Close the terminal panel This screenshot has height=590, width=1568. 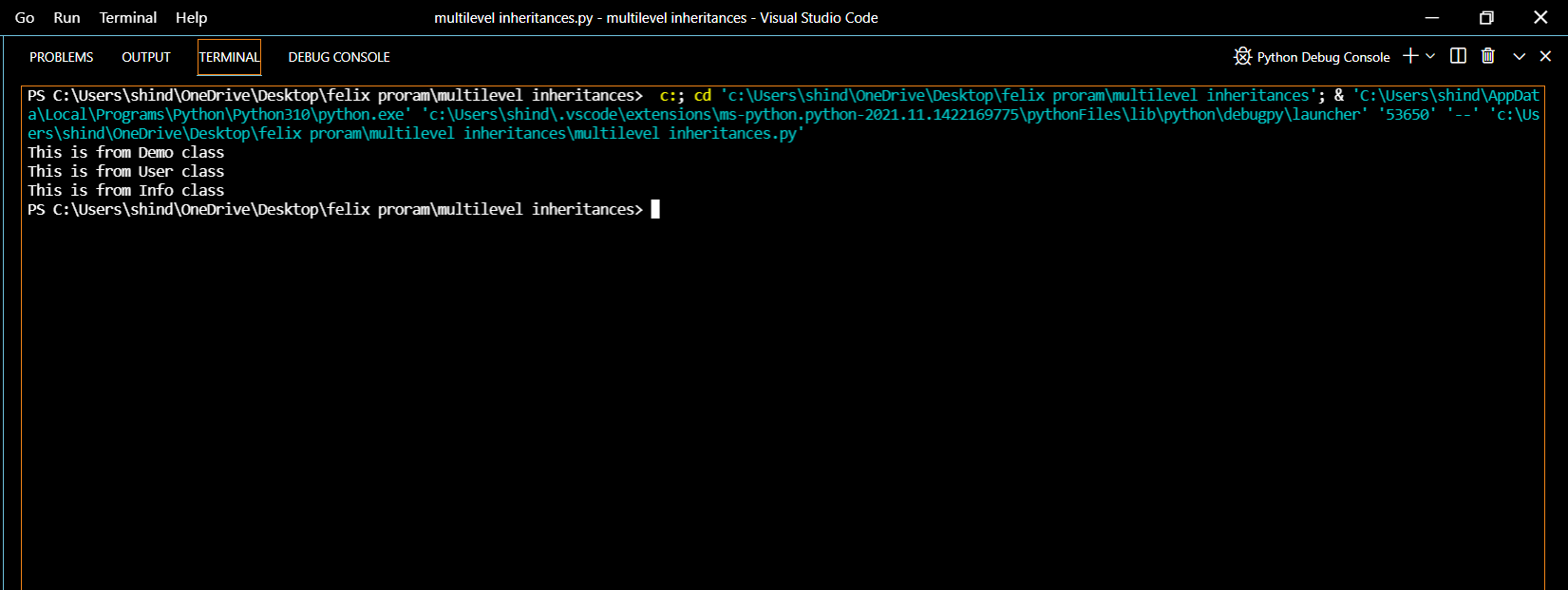point(1545,56)
